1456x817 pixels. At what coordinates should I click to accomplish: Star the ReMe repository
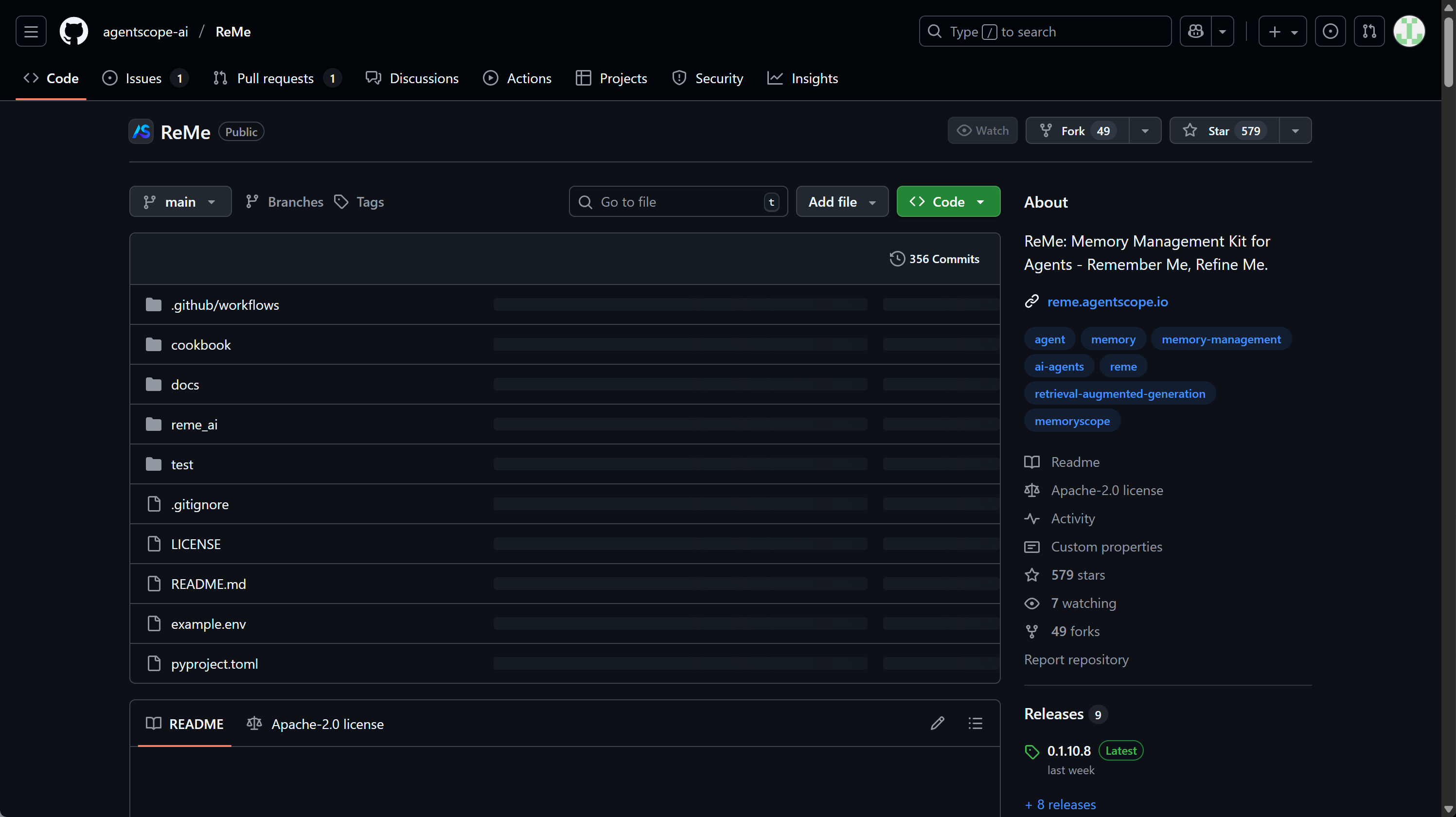[1224, 131]
